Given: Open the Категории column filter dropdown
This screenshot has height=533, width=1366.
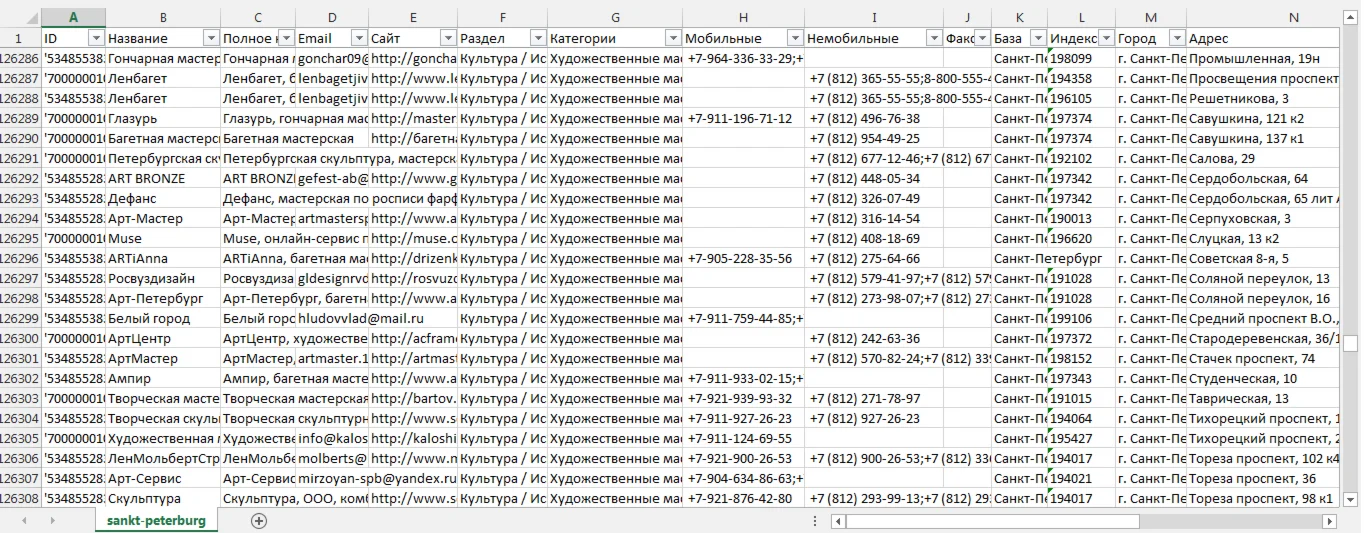Looking at the screenshot, I should pos(673,38).
